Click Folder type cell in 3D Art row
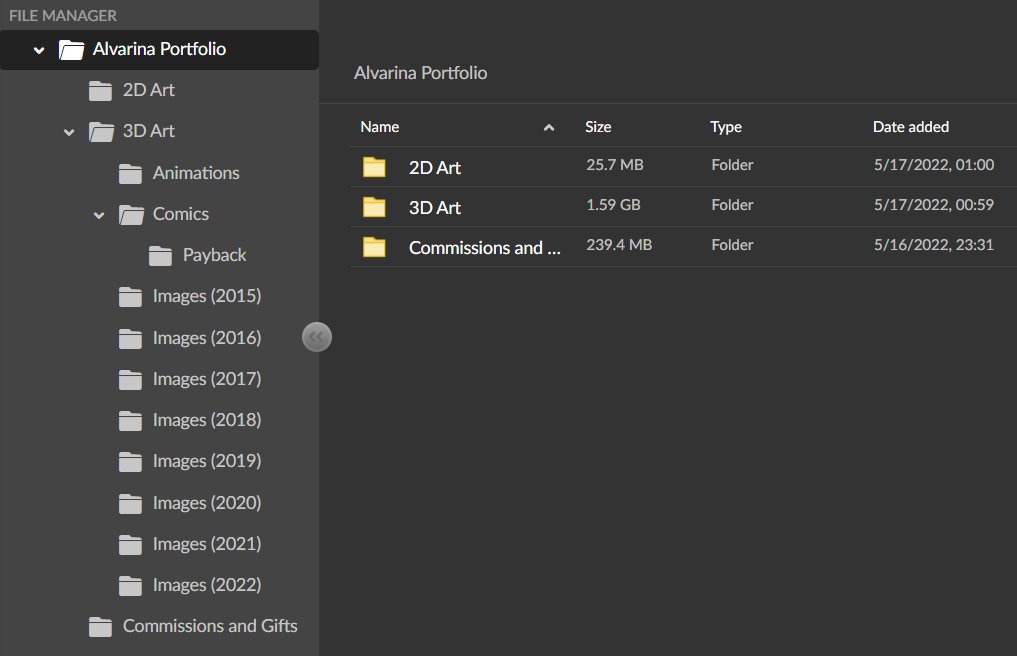Image resolution: width=1017 pixels, height=656 pixels. (x=732, y=205)
